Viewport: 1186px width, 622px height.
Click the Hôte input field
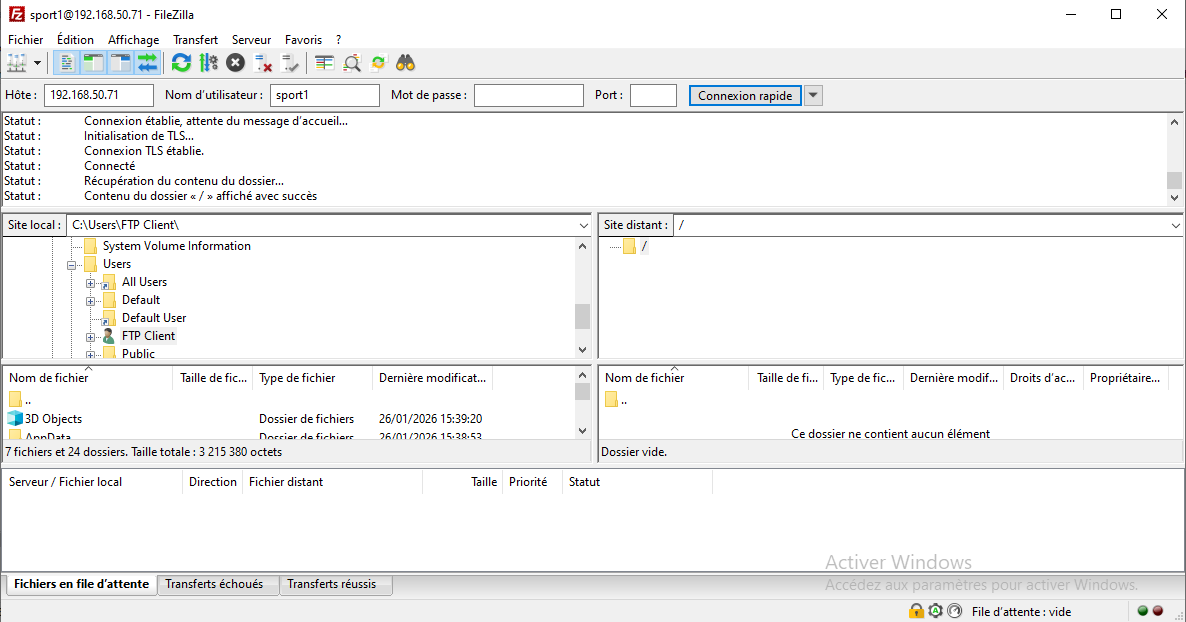99,95
